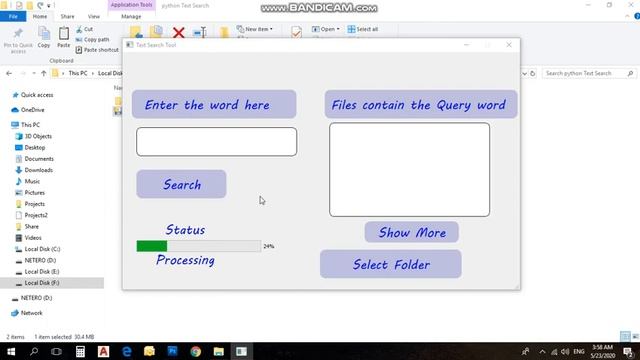The width and height of the screenshot is (640, 360).
Task: Refresh the Explorer address bar
Action: pyautogui.click(x=533, y=73)
